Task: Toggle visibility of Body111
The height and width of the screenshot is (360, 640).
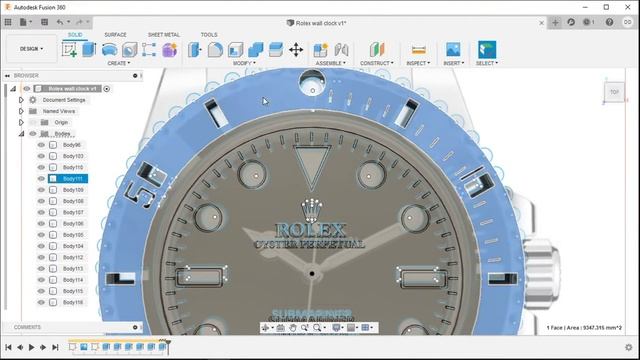Action: click(41, 179)
